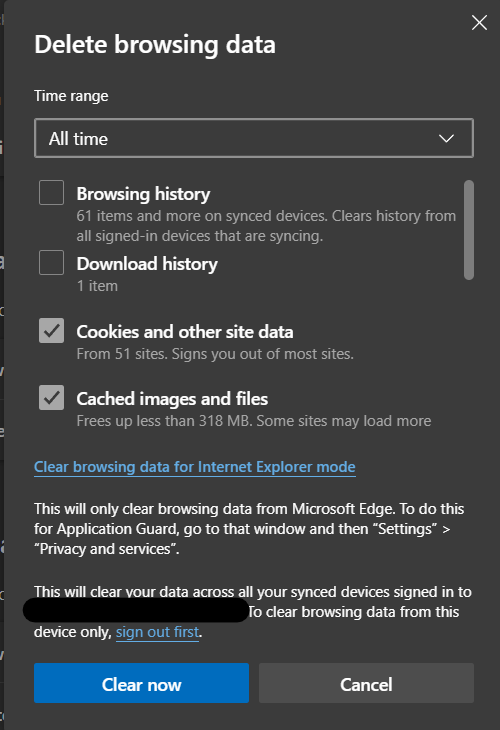
Task: Cancel the delete browsing data dialog
Action: coord(366,683)
